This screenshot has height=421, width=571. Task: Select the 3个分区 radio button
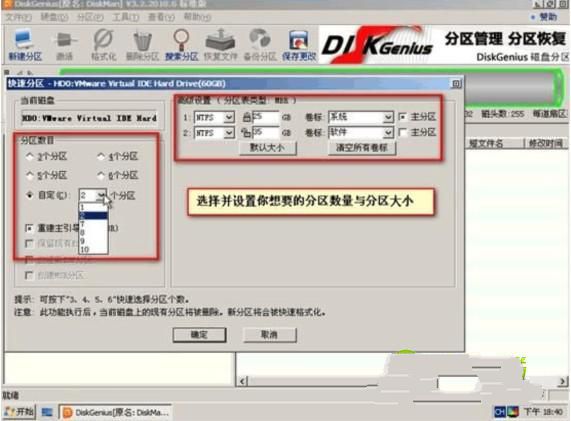[30, 156]
